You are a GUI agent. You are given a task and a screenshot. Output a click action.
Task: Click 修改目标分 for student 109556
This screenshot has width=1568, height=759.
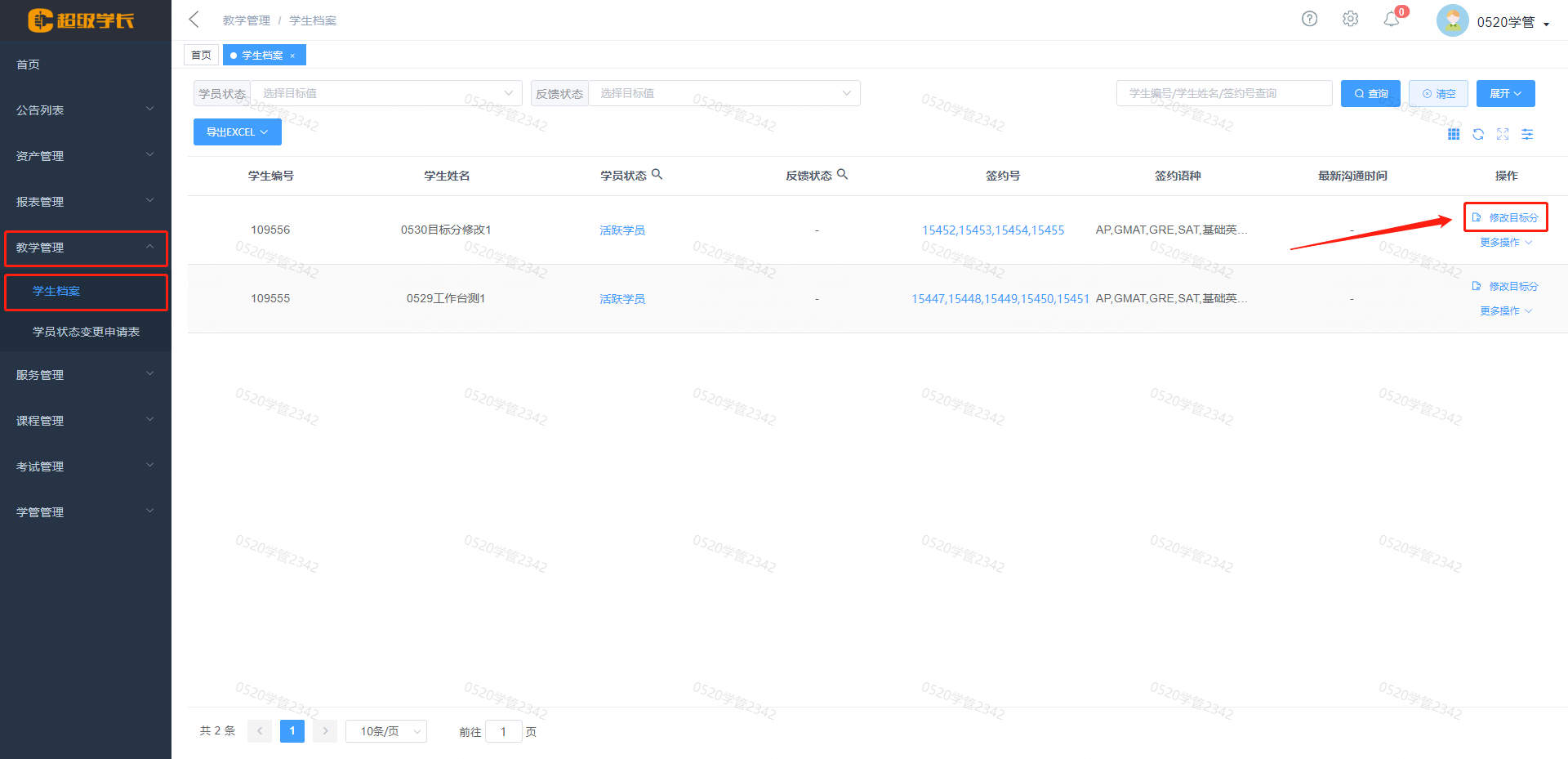coord(1506,217)
